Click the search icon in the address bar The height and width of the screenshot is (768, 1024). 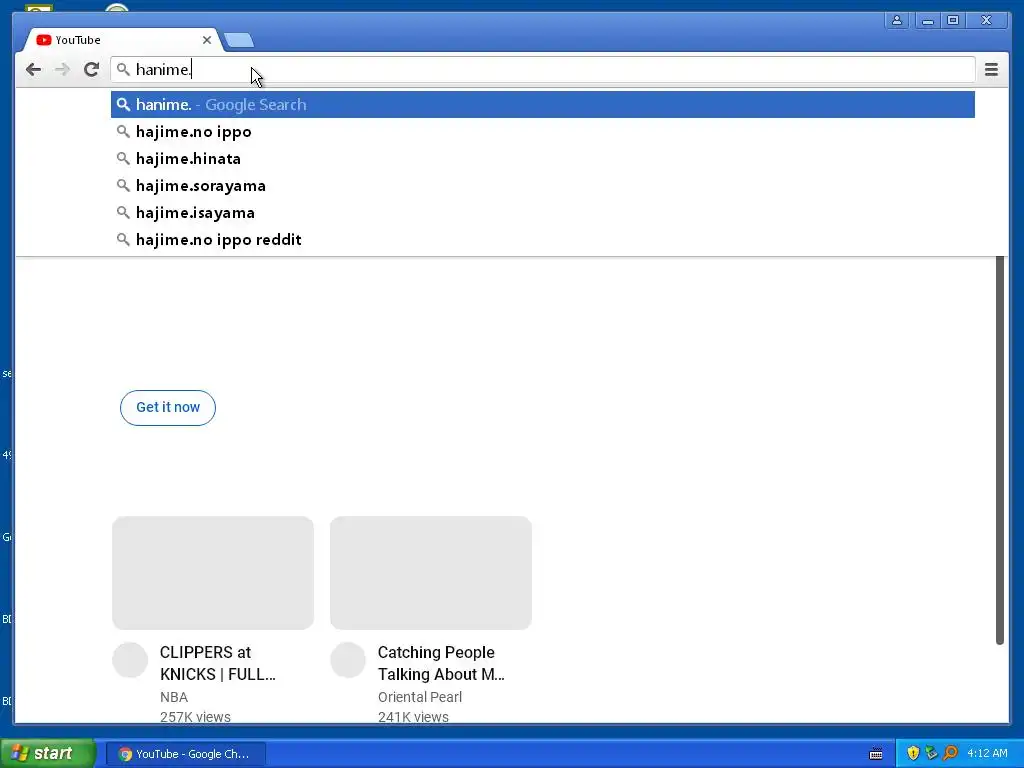pos(123,69)
